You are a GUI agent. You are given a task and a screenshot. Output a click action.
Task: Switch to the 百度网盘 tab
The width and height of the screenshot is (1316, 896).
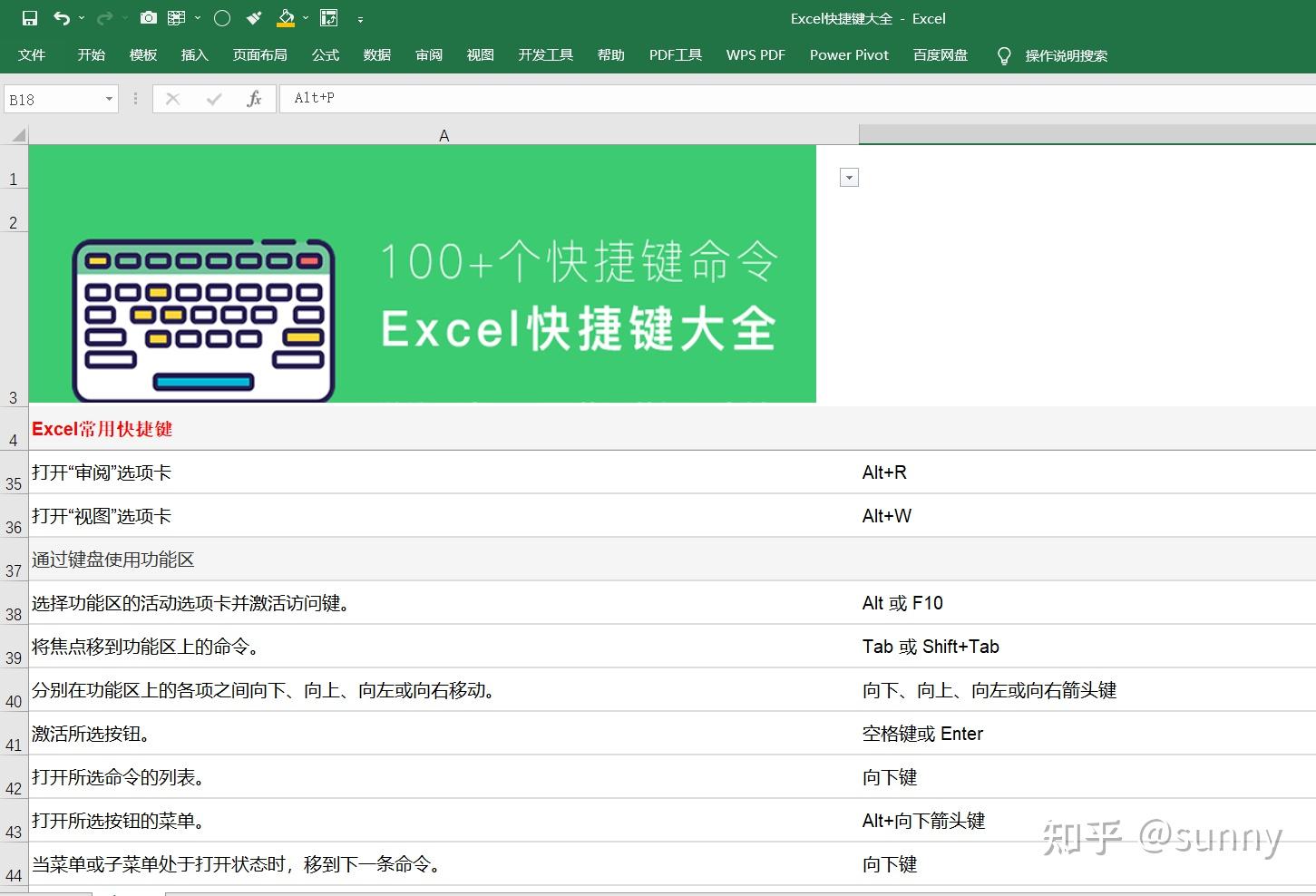941,55
